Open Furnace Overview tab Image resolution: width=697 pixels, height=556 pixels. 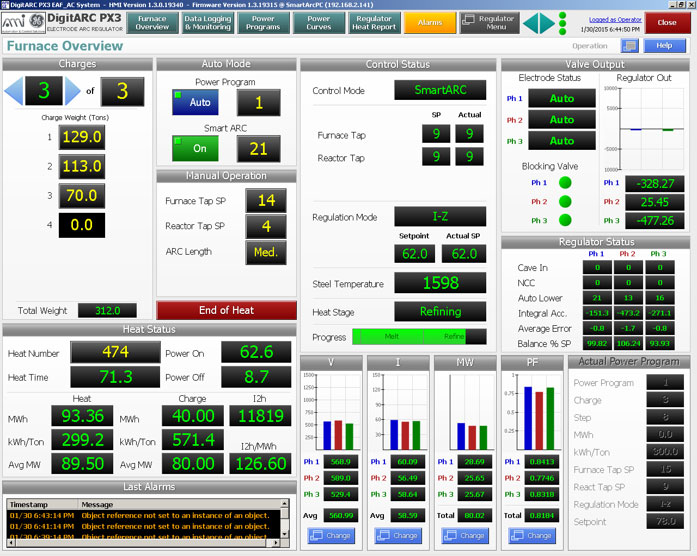point(152,23)
